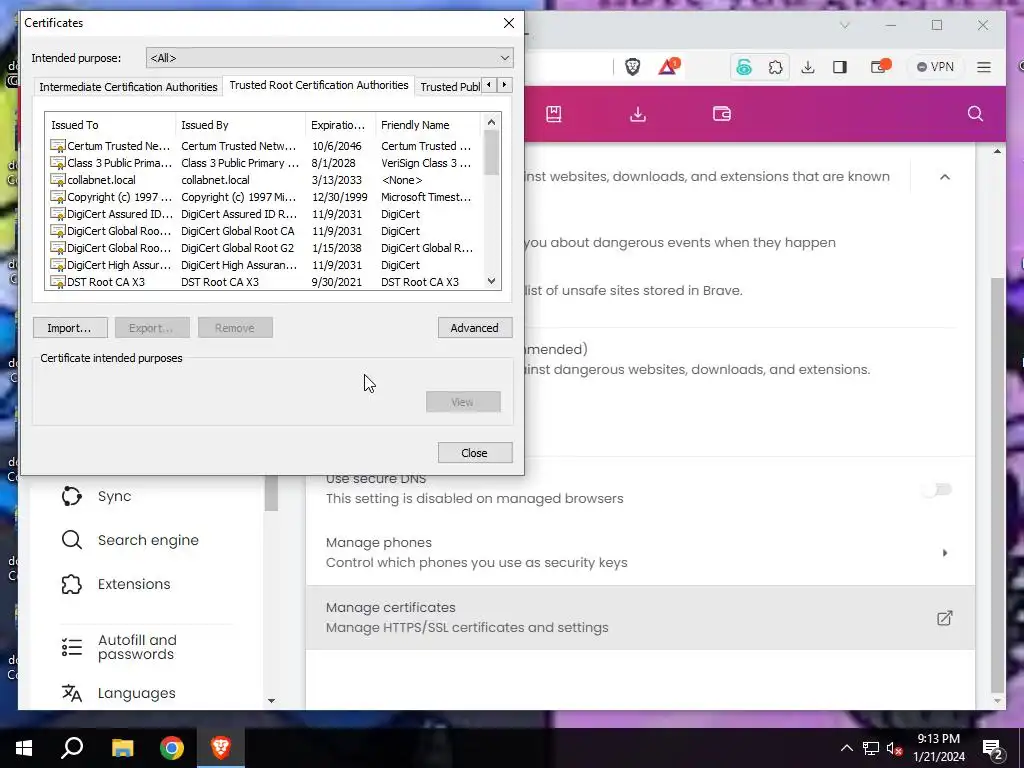Open Windows taskbar search icon
The image size is (1024, 768).
coord(72,748)
